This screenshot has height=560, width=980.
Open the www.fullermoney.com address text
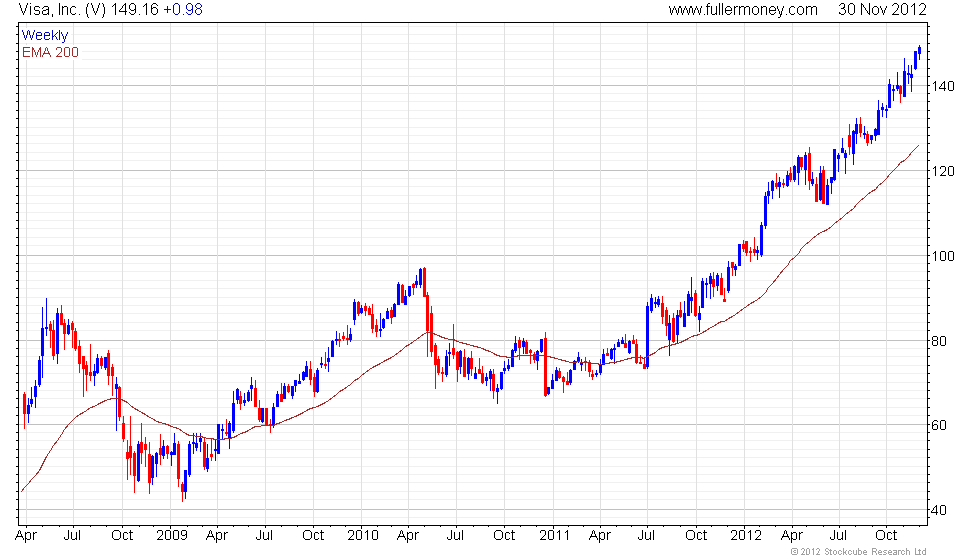pyautogui.click(x=742, y=10)
